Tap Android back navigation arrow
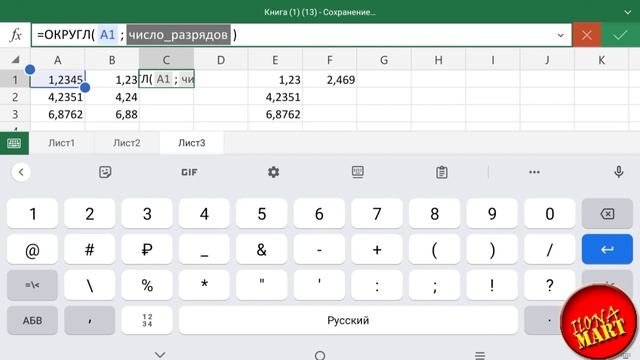Image resolution: width=640 pixels, height=360 pixels. [160, 355]
